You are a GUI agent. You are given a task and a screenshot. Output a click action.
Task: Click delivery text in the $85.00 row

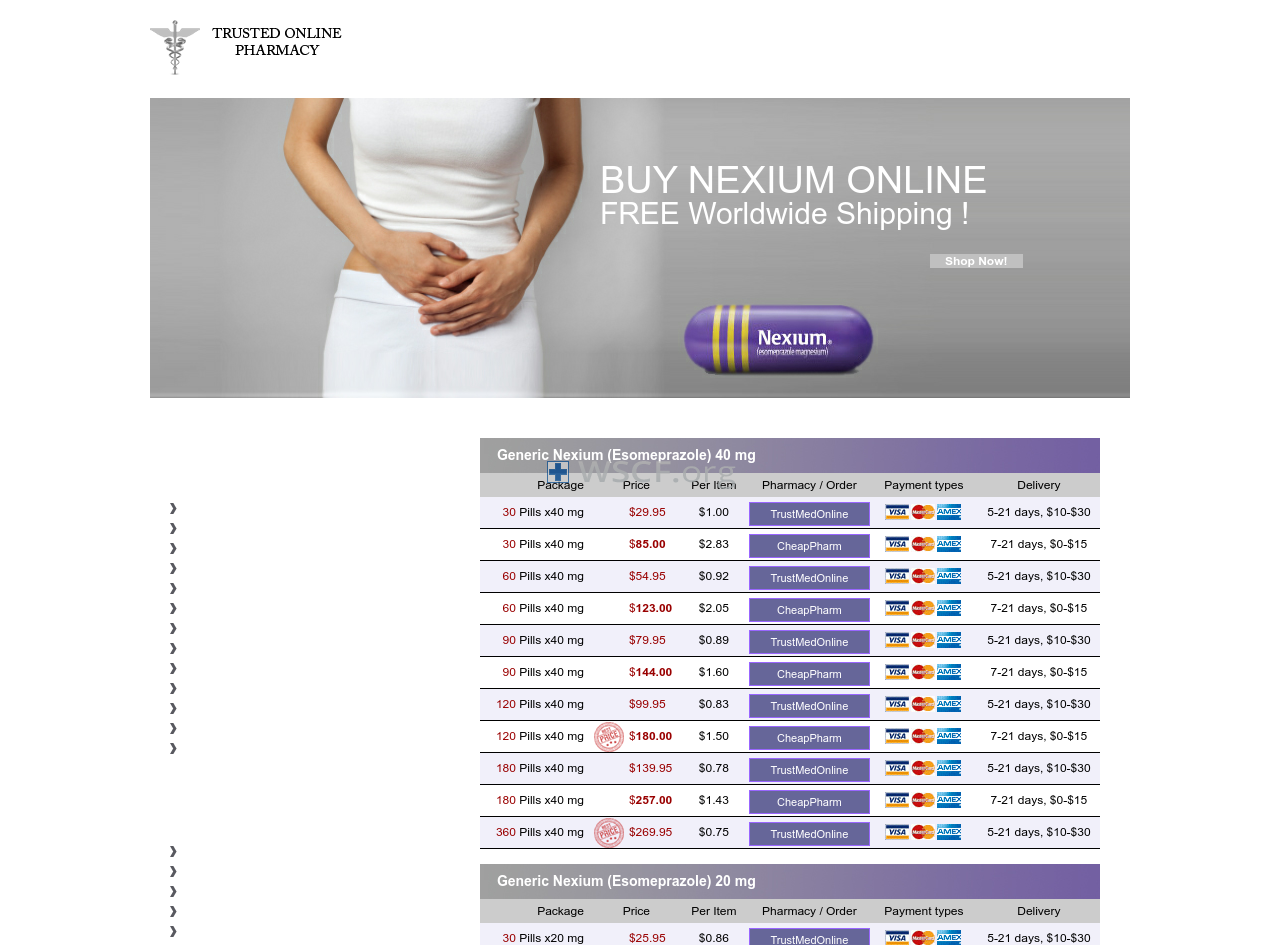pyautogui.click(x=1039, y=544)
